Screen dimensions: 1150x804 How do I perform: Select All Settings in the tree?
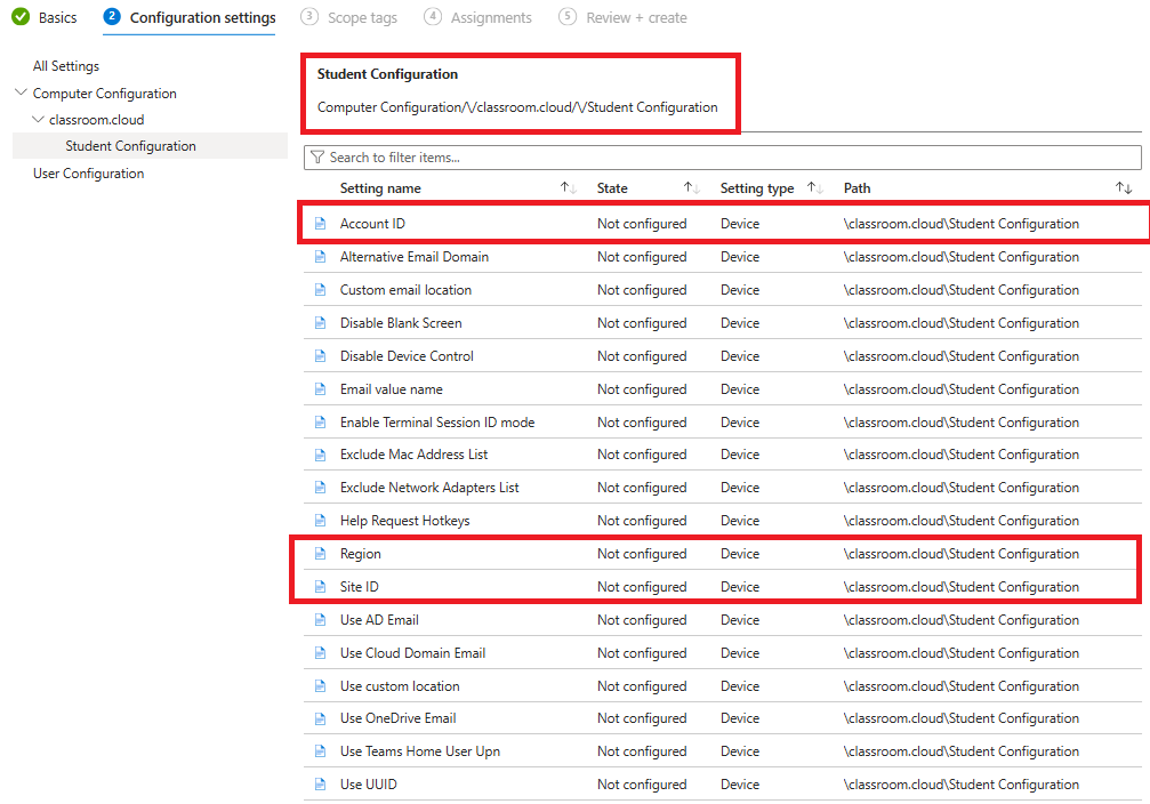pos(66,66)
